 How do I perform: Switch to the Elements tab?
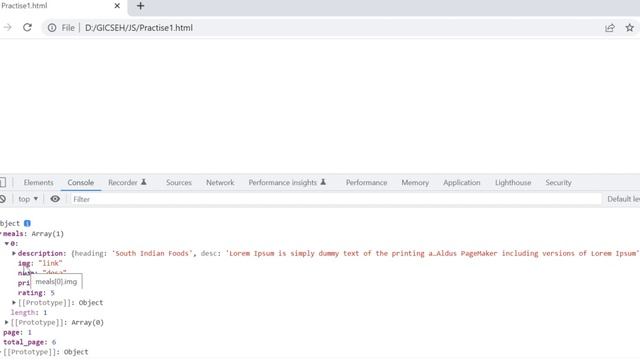coord(38,182)
